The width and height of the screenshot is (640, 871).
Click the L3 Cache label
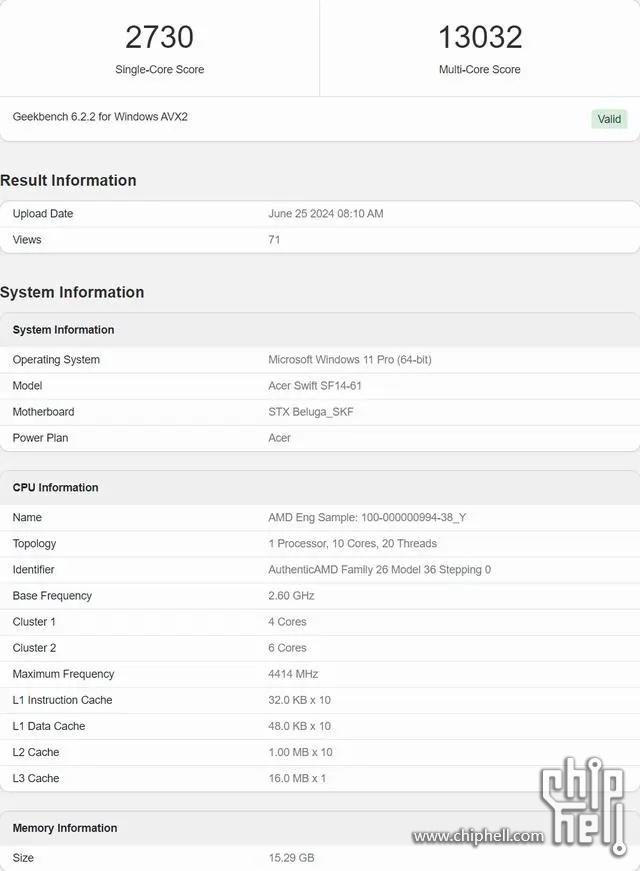(36, 779)
